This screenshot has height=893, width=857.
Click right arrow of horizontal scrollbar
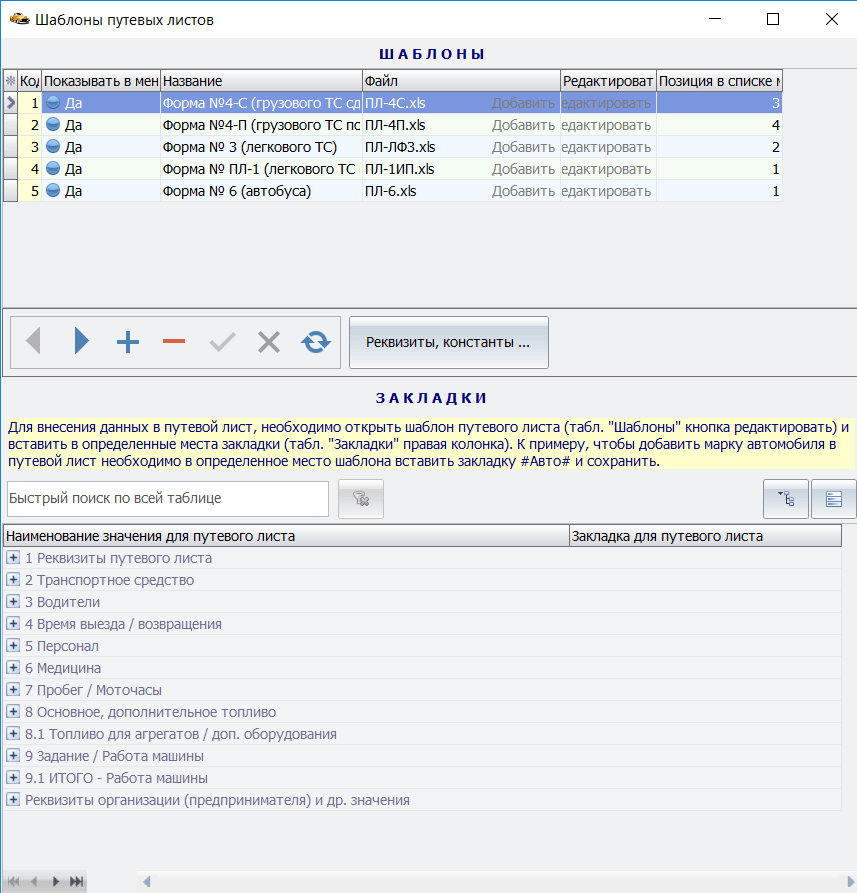point(851,882)
